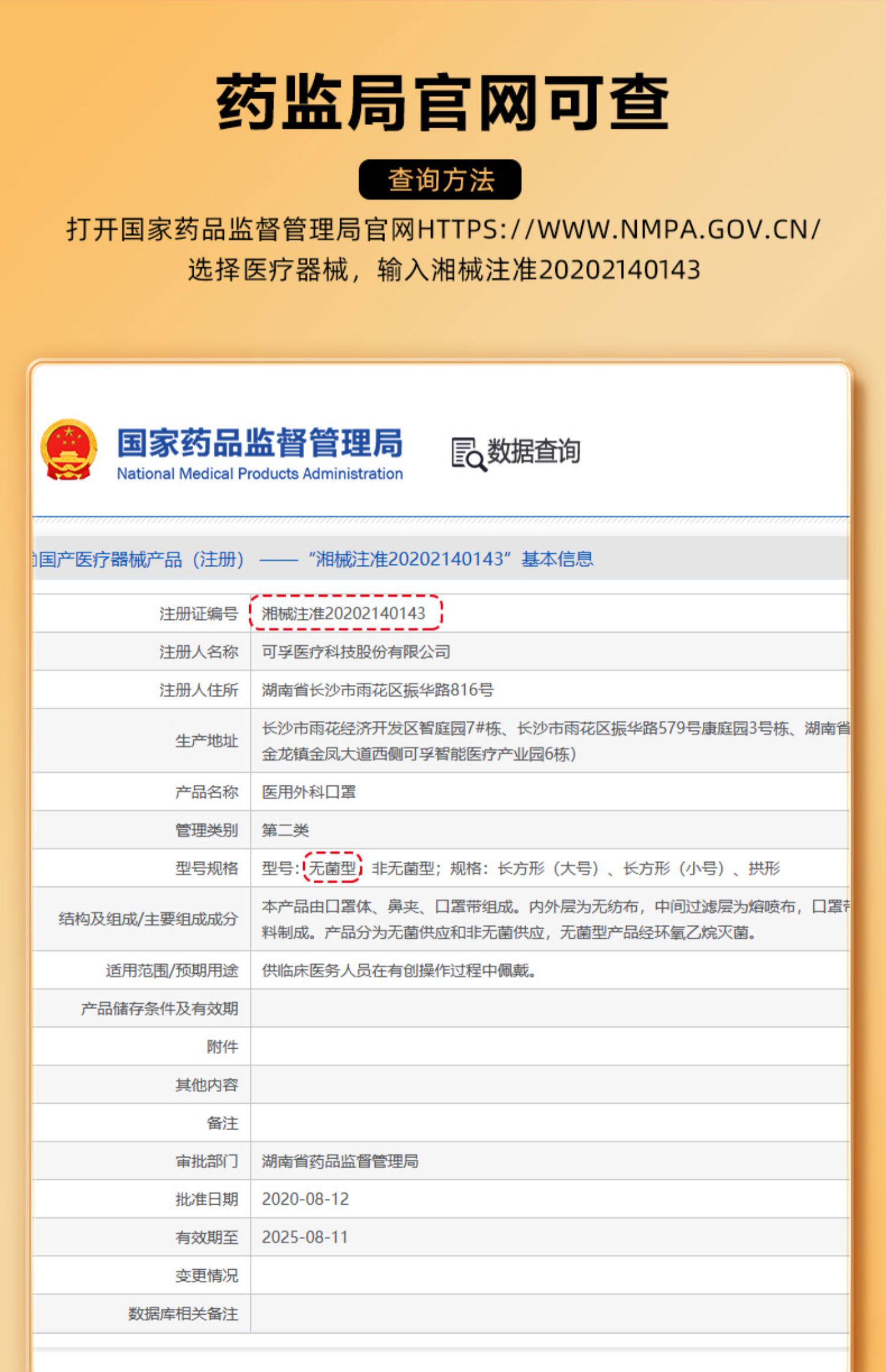Open the 数据查询 heading
The image size is (886, 1372).
pyautogui.click(x=533, y=451)
